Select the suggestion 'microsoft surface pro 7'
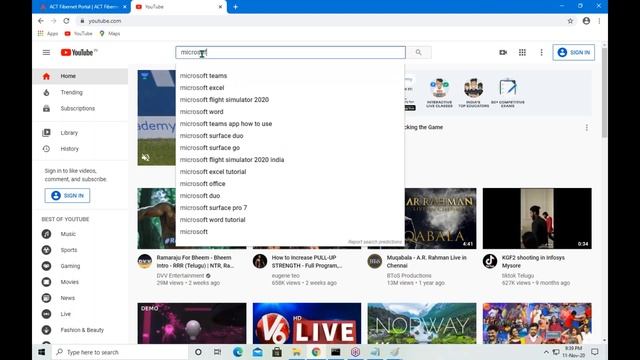640x360 pixels. [x=290, y=208]
